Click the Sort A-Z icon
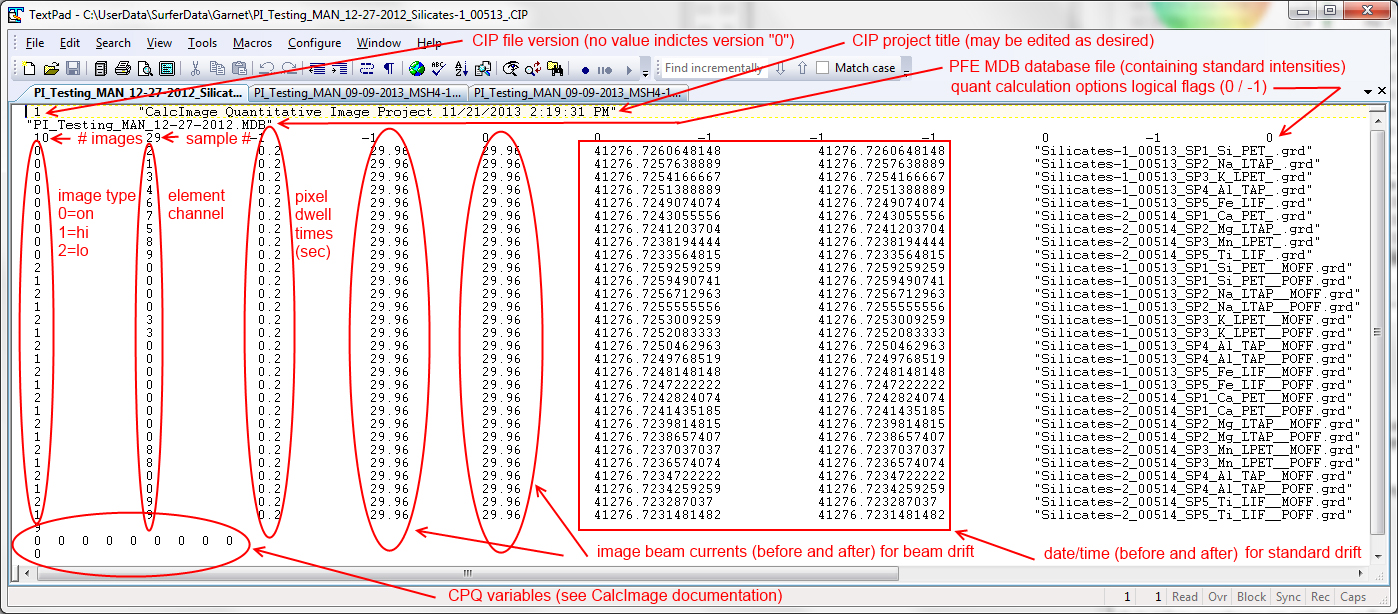The width and height of the screenshot is (1398, 614). point(461,69)
